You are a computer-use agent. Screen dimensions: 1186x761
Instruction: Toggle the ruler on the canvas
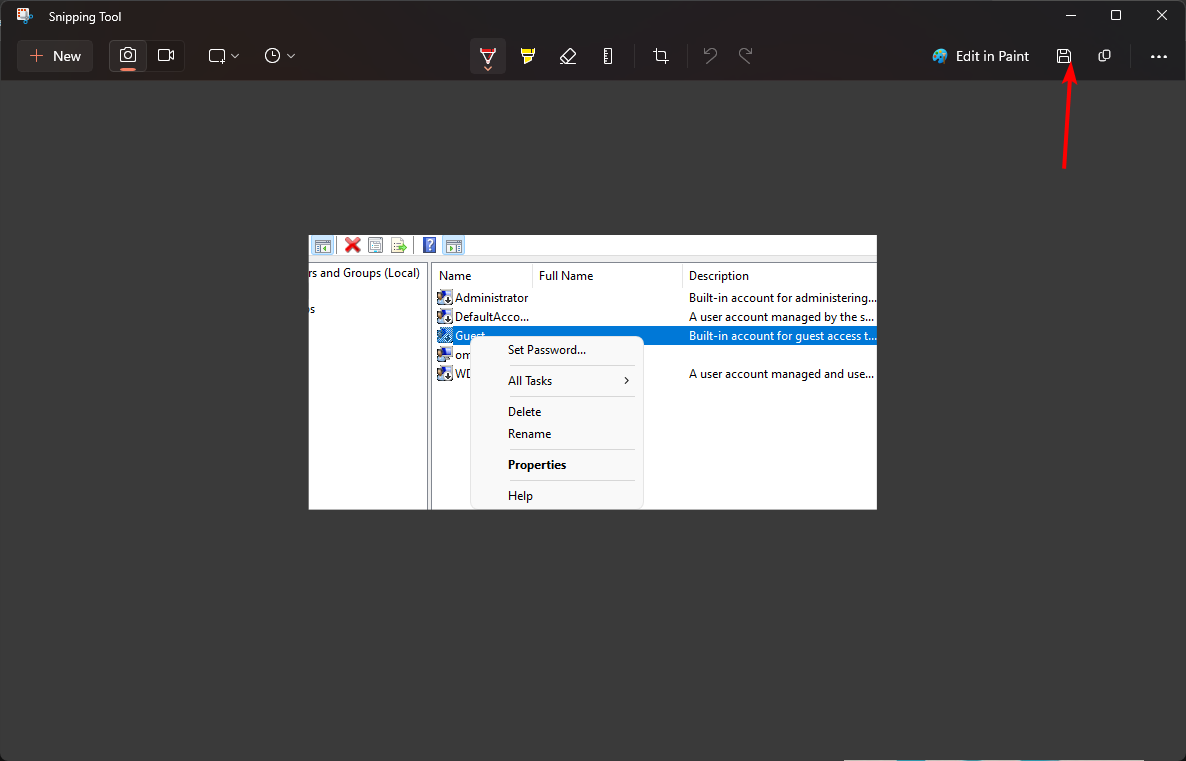608,56
